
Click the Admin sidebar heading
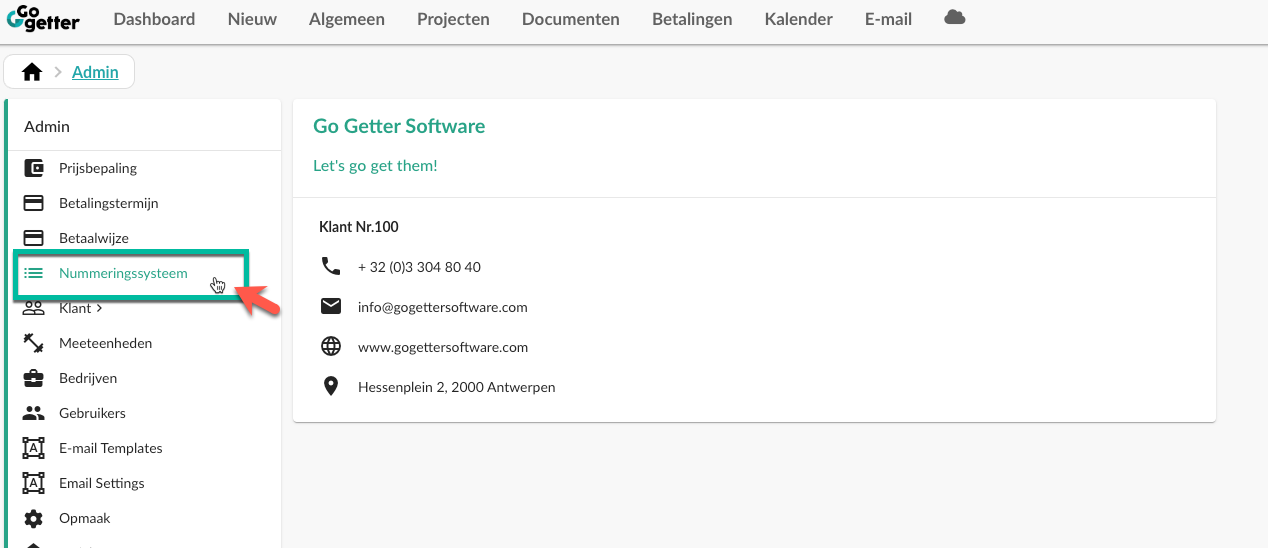tap(47, 126)
